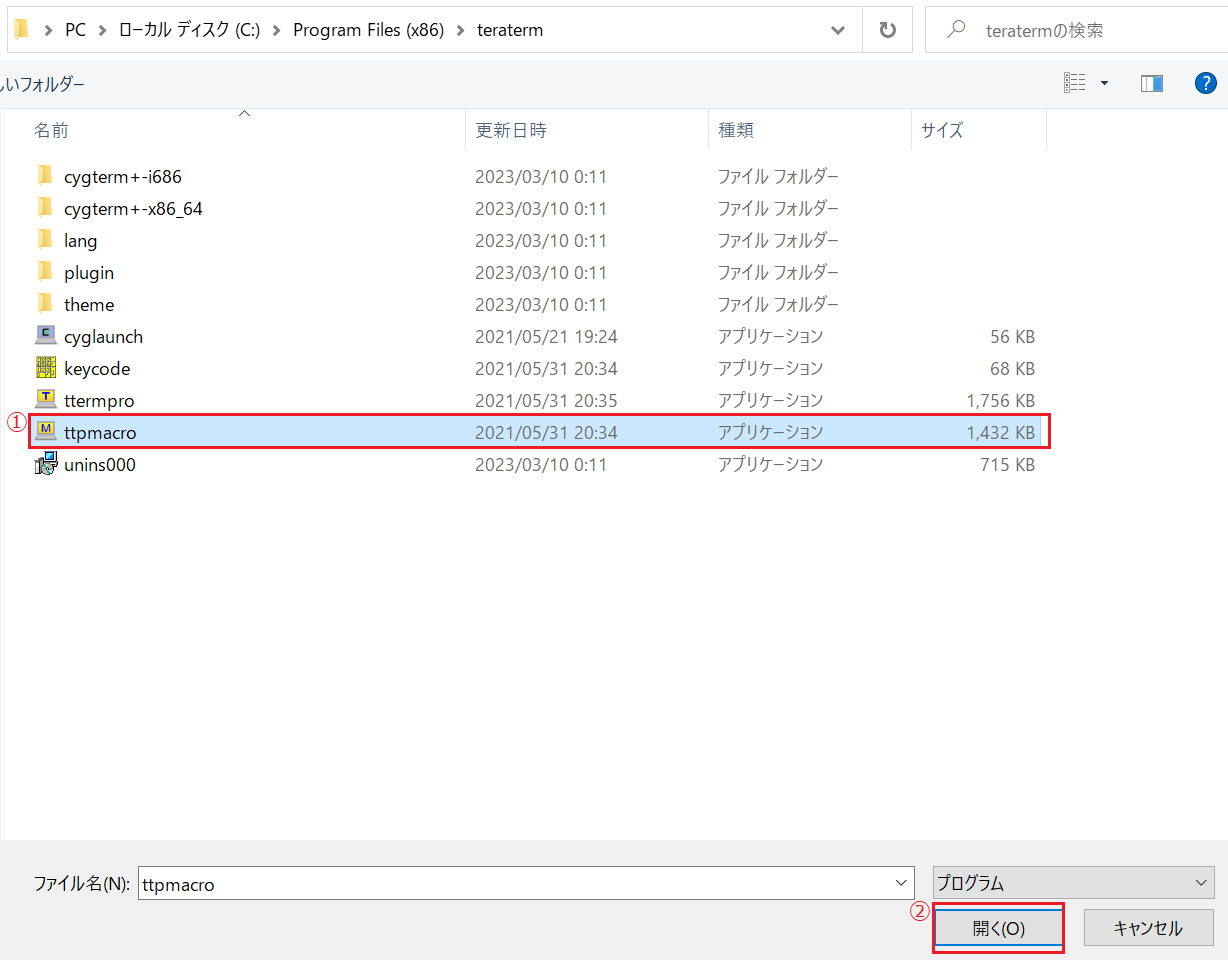Image resolution: width=1228 pixels, height=960 pixels.
Task: Sort by the 名前 column header
Action: (52, 130)
